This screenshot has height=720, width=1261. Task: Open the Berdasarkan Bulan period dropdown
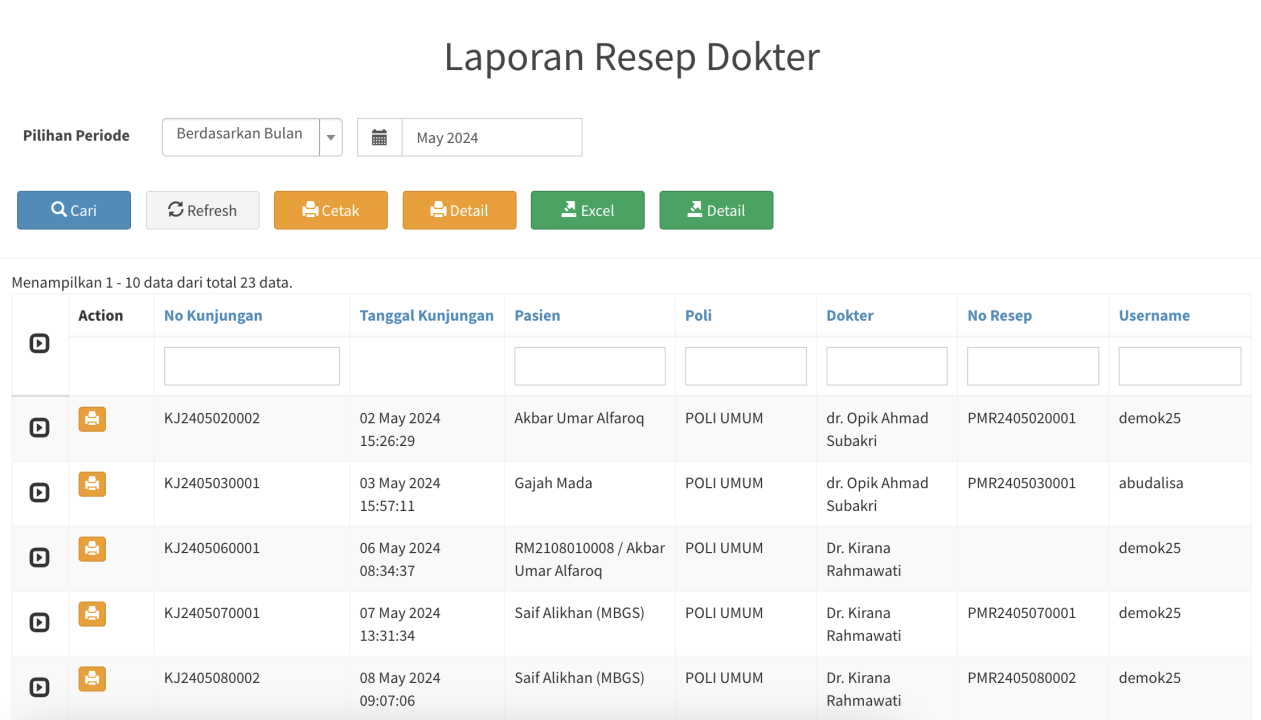252,137
